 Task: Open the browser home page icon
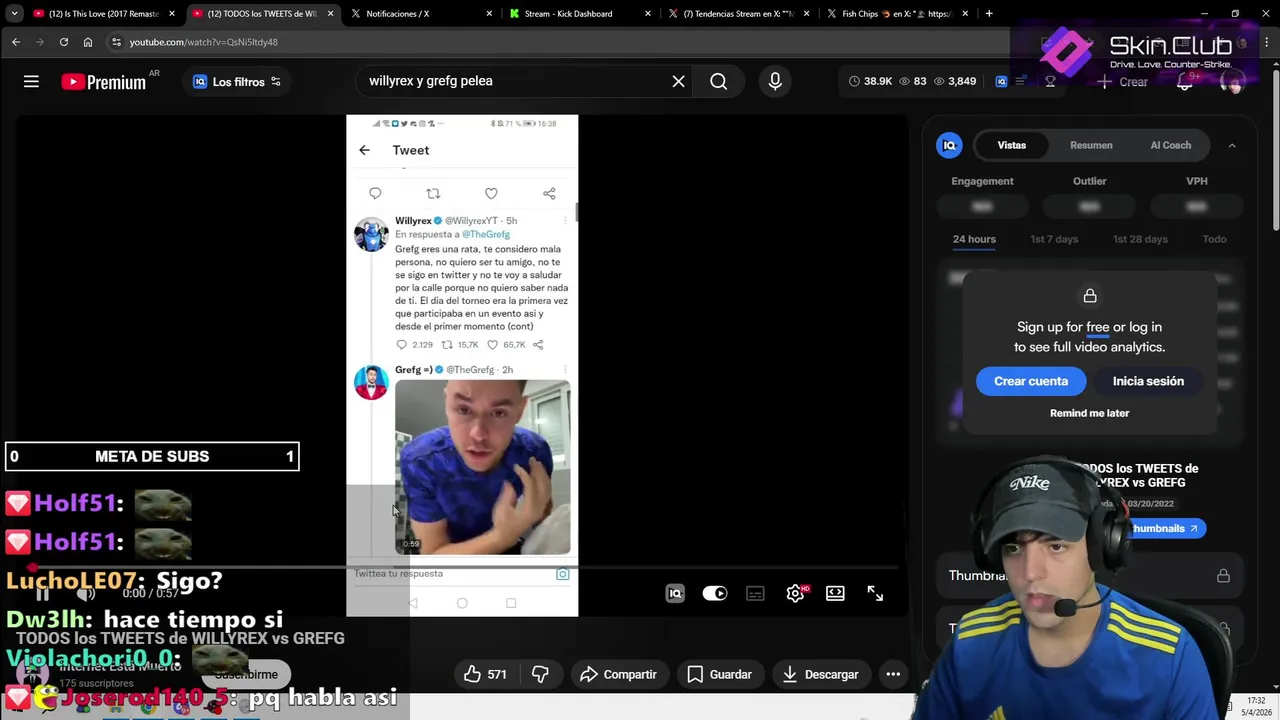(88, 42)
